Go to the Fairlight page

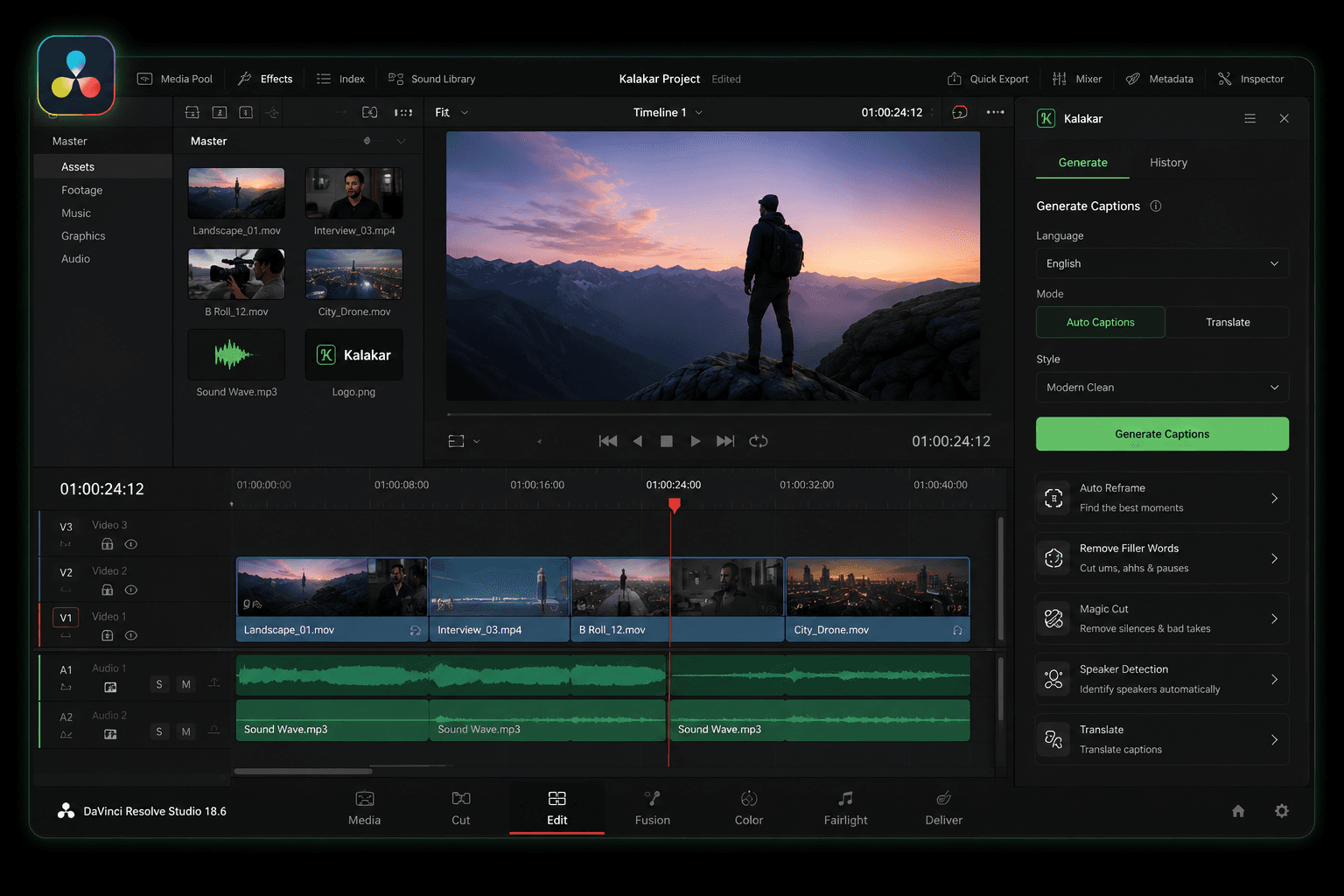click(x=846, y=808)
